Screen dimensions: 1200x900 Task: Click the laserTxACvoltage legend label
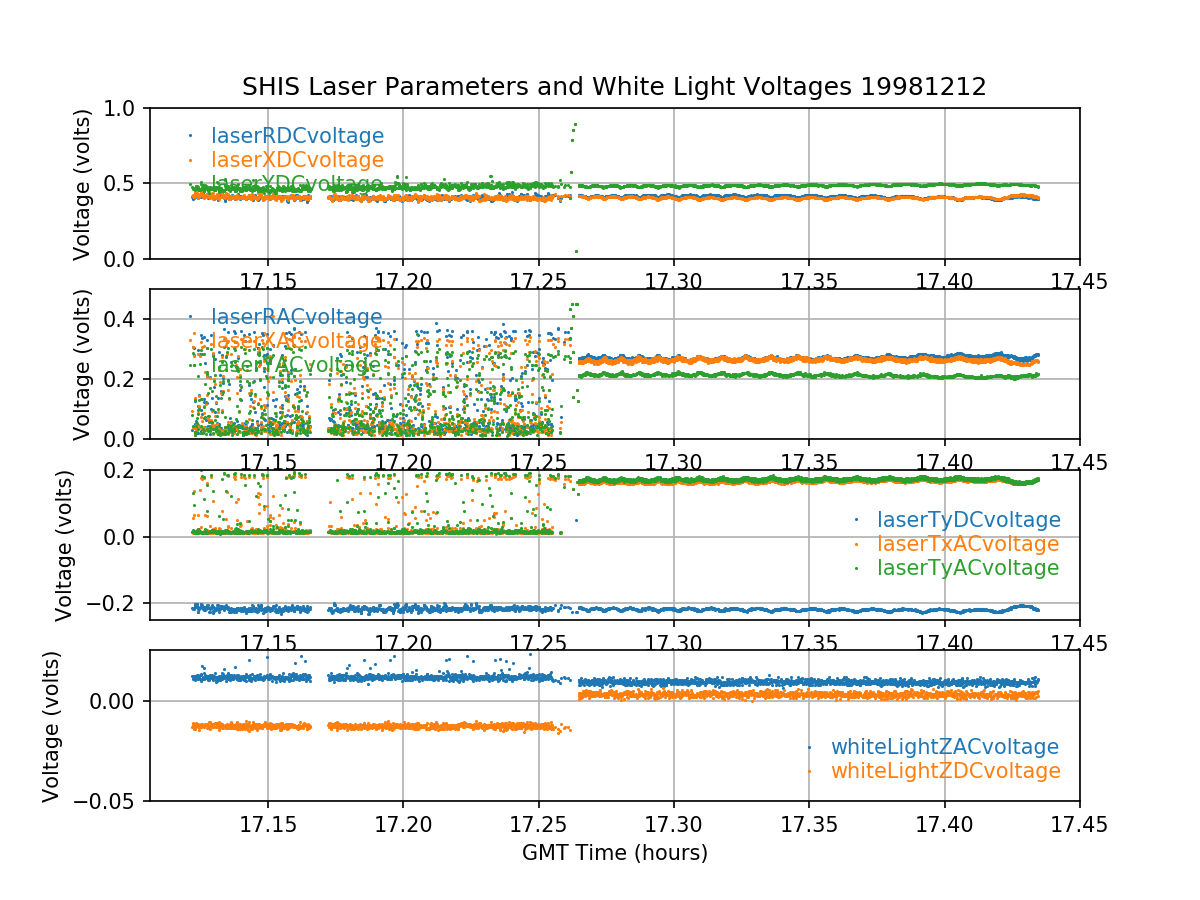(968, 544)
